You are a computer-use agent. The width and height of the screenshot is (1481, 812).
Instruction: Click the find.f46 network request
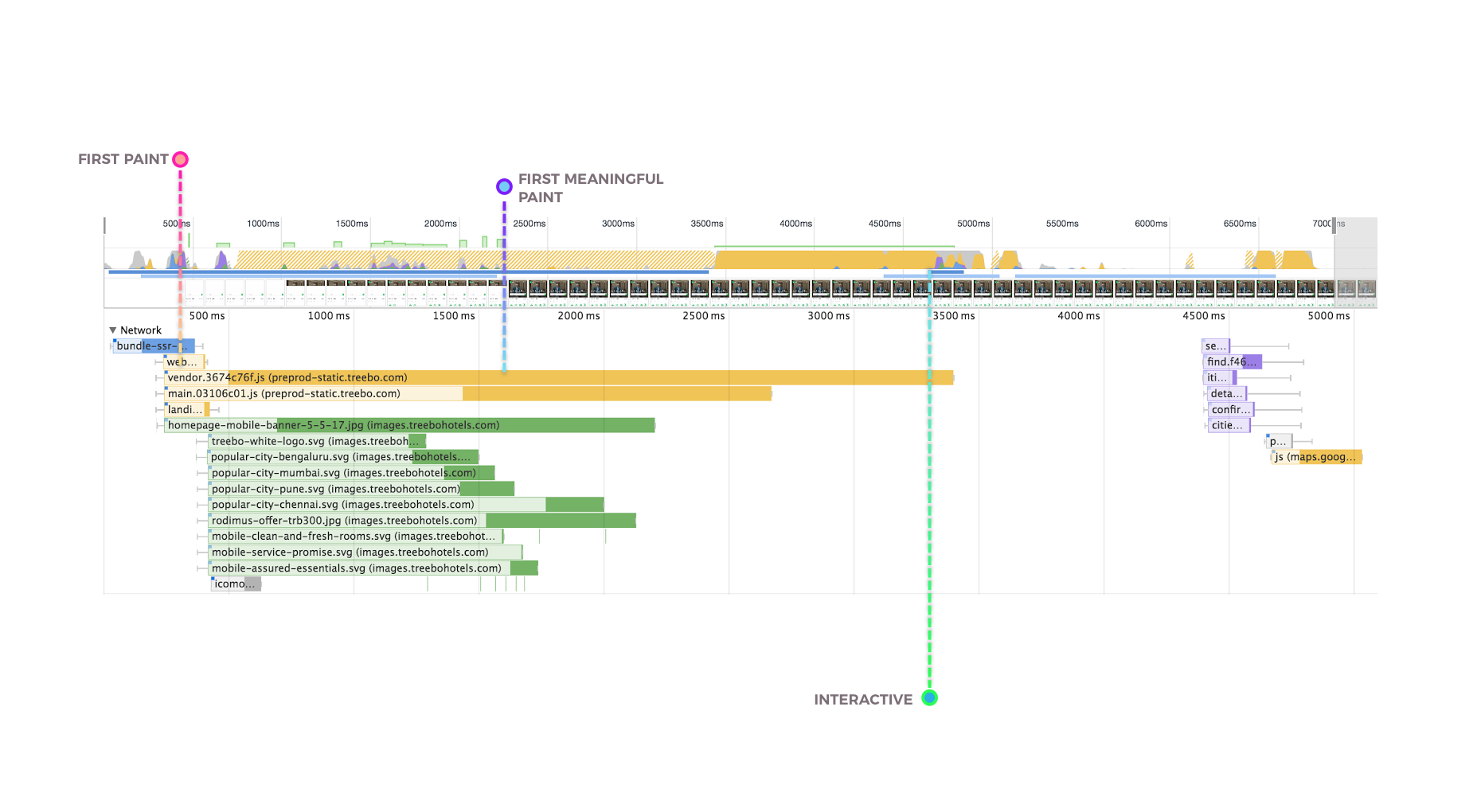pos(1232,361)
